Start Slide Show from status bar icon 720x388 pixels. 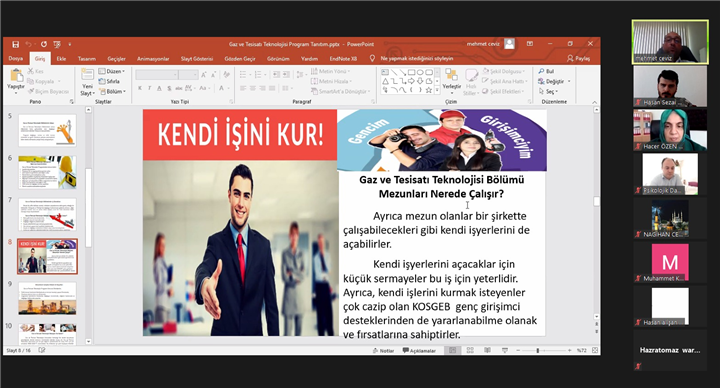pos(505,350)
